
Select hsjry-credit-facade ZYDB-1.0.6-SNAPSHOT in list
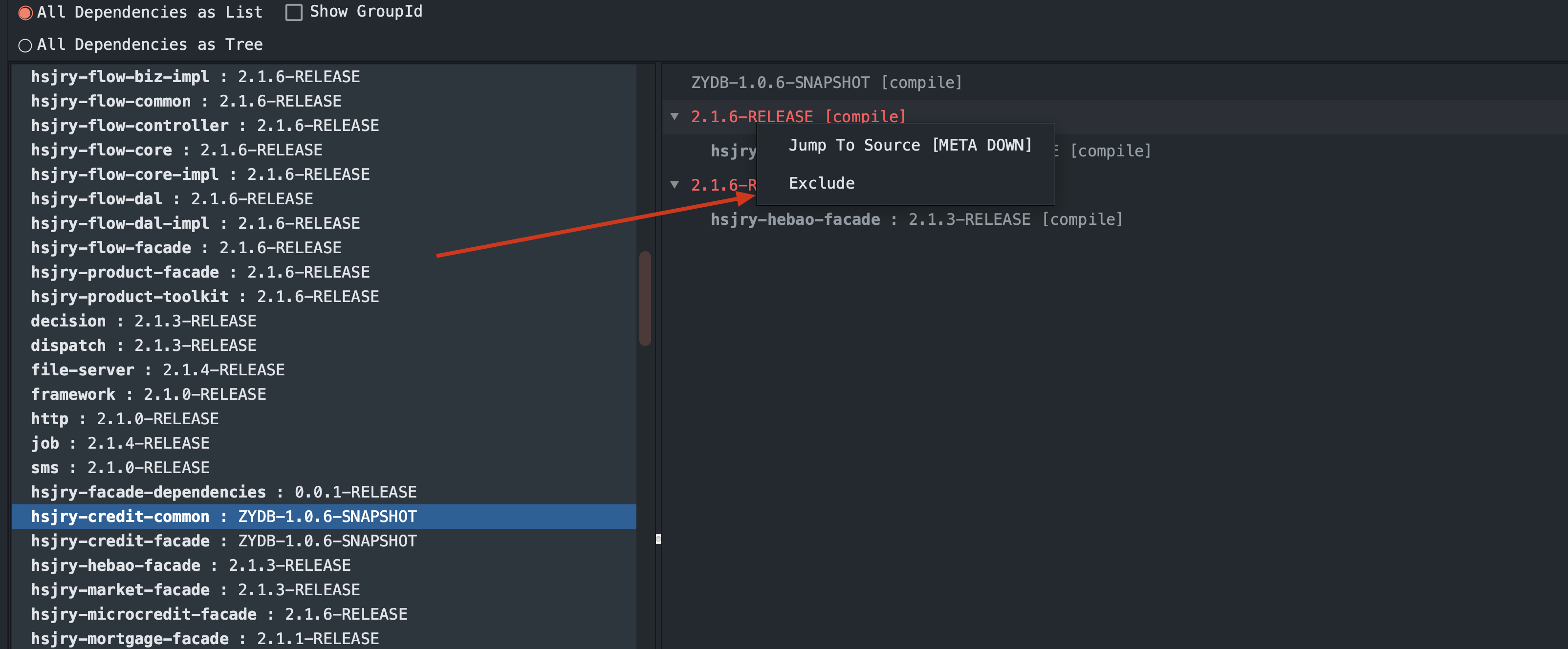point(223,541)
